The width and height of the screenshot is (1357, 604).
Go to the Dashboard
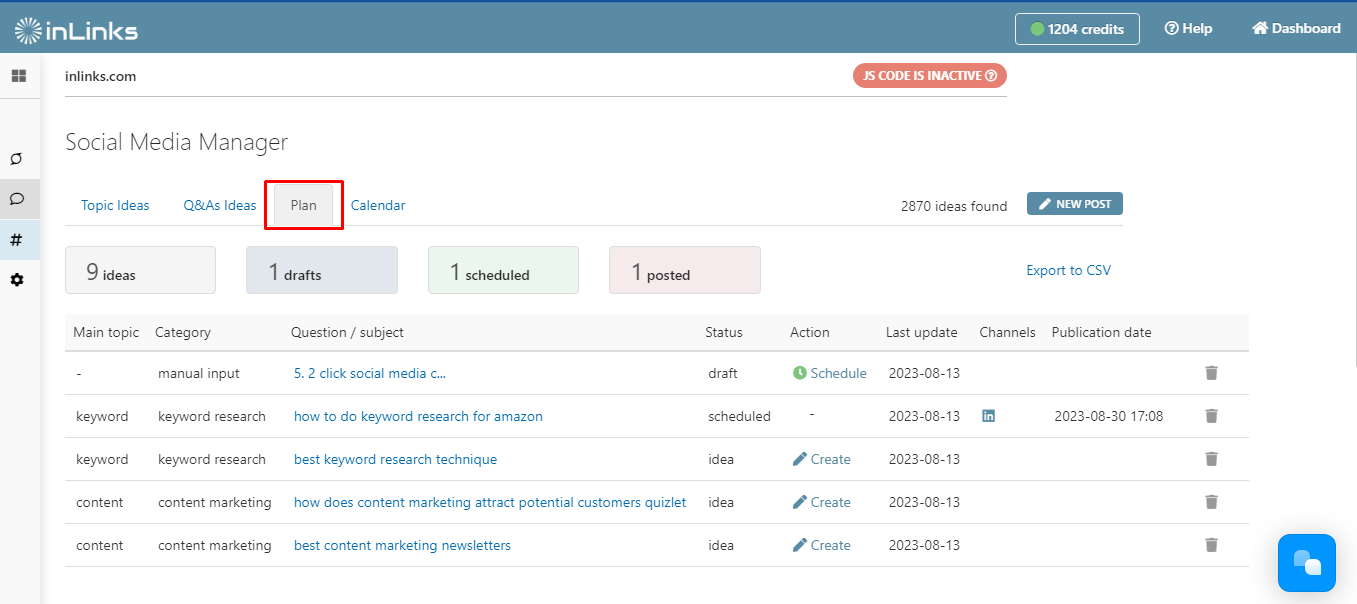1296,29
